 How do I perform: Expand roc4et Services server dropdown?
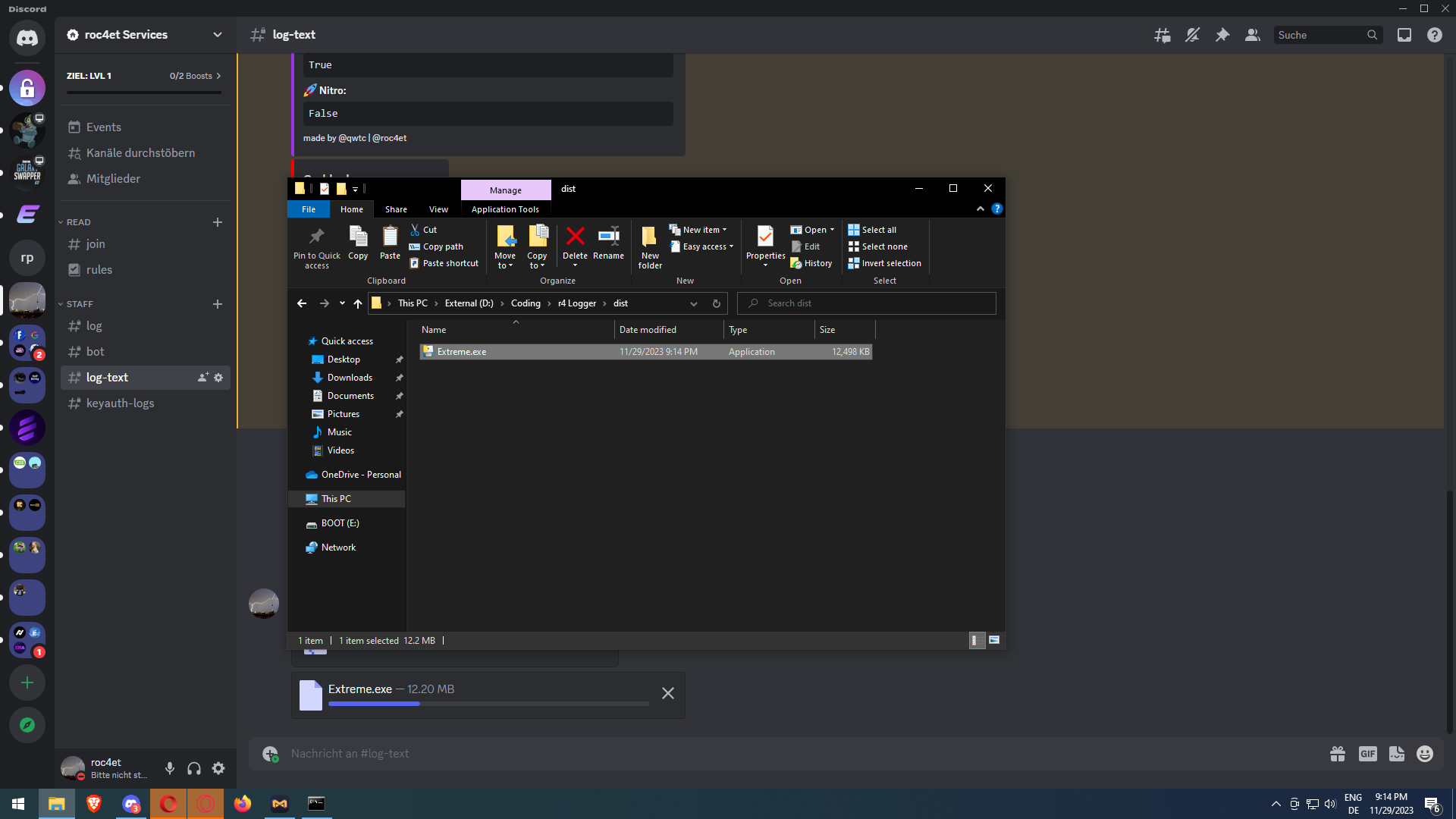tap(218, 35)
